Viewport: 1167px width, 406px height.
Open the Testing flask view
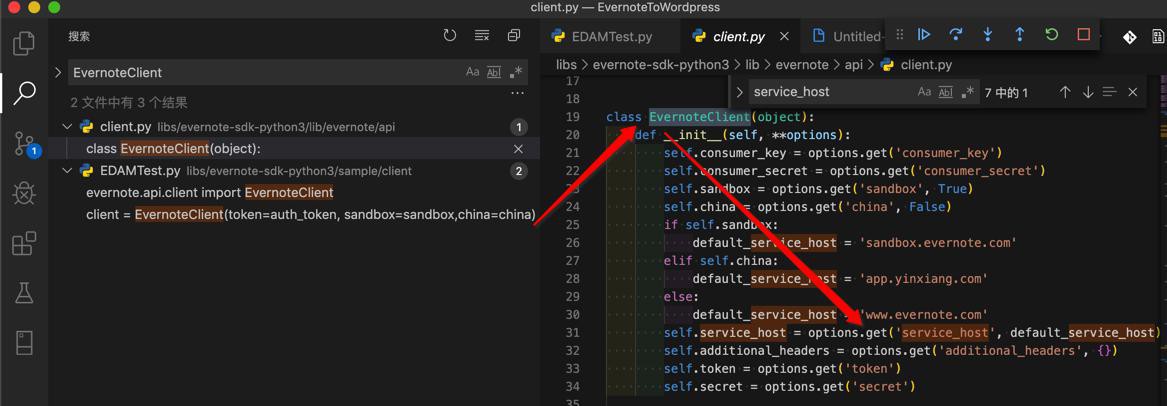coord(25,294)
